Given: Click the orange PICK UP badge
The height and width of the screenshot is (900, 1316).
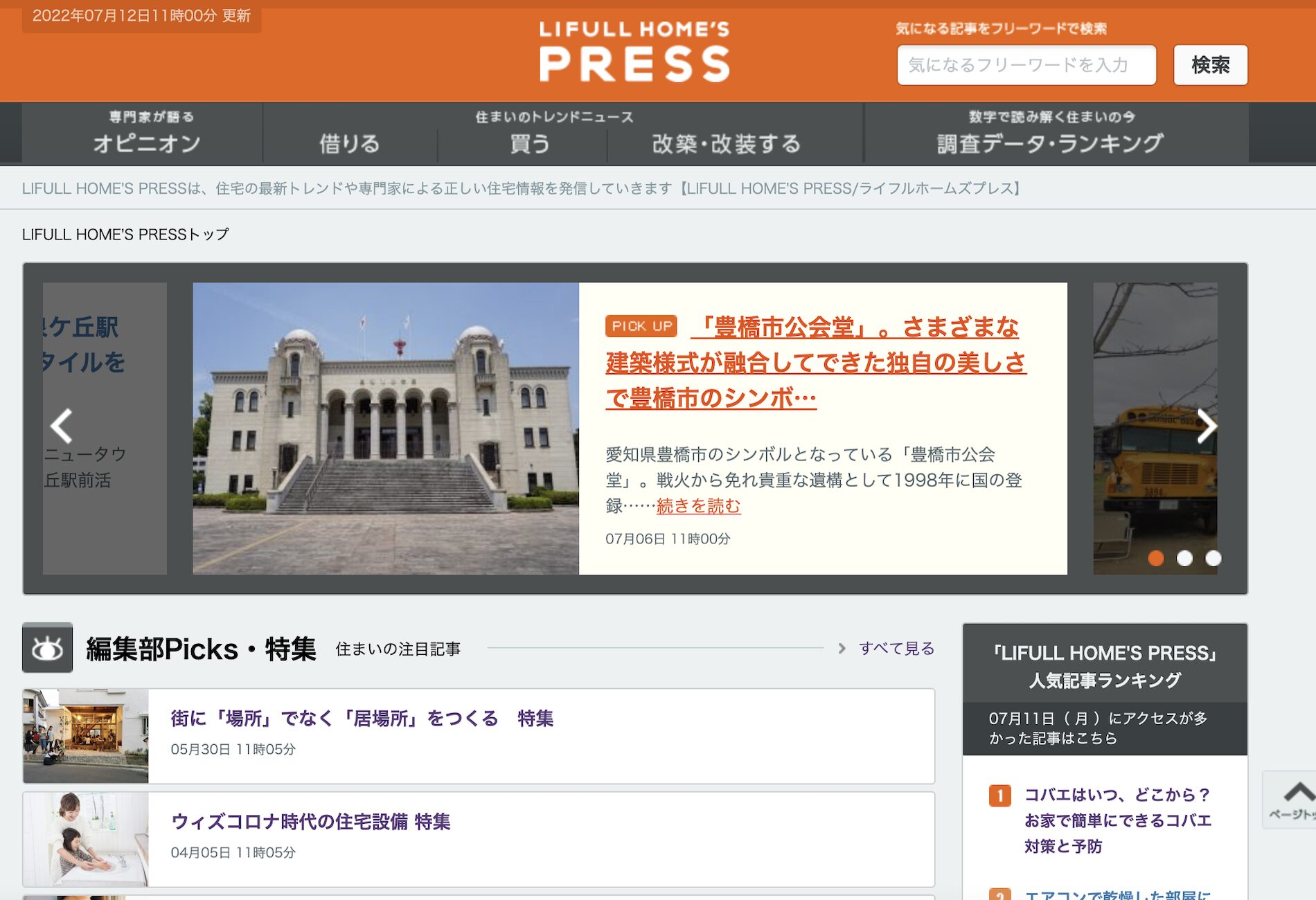Looking at the screenshot, I should [640, 325].
